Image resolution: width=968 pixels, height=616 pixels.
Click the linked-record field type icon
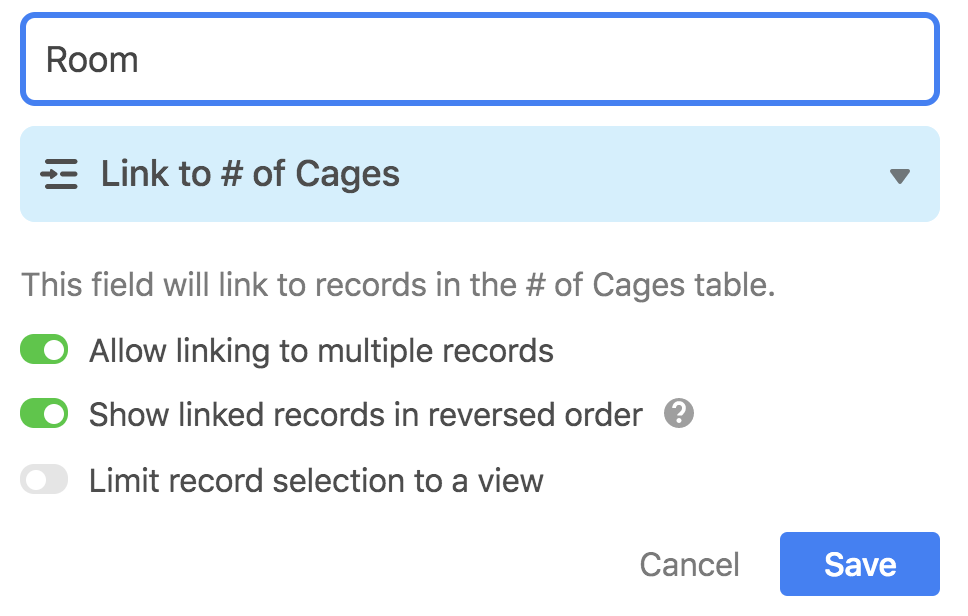(59, 174)
